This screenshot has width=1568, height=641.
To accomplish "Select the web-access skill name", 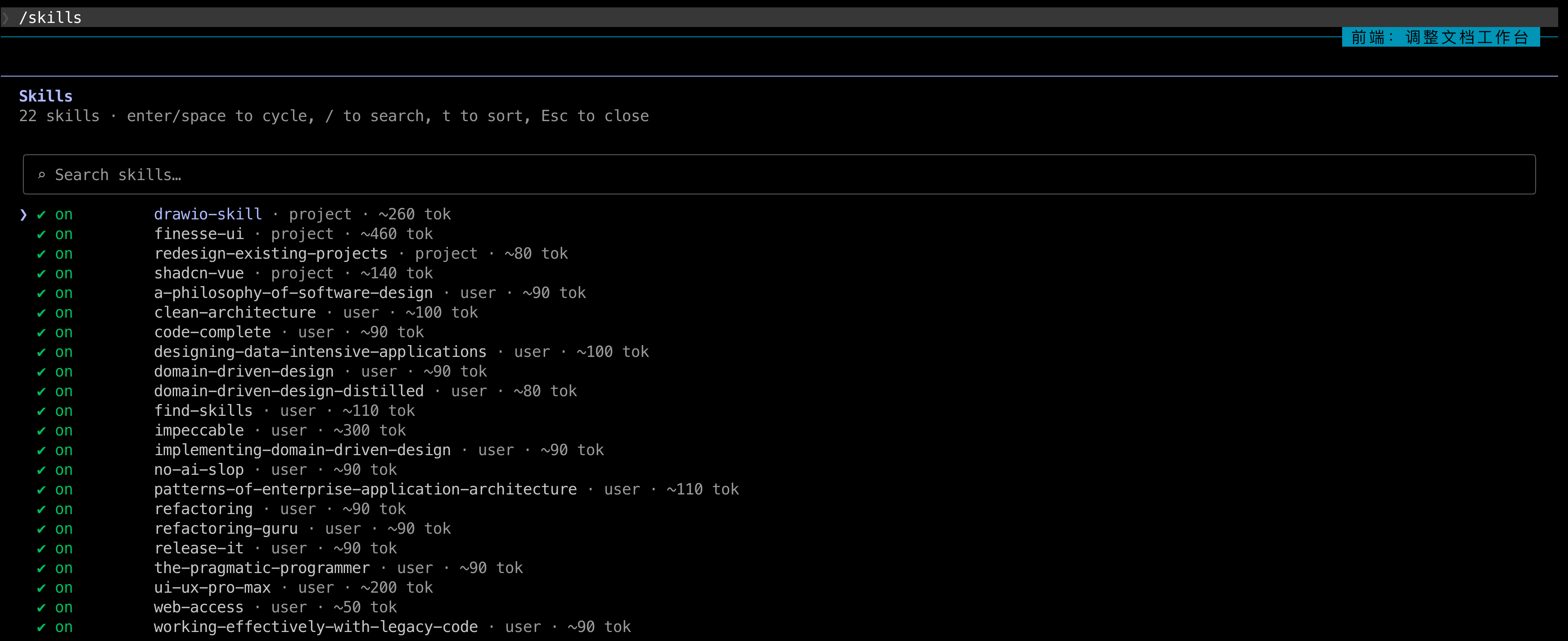I will coord(199,607).
